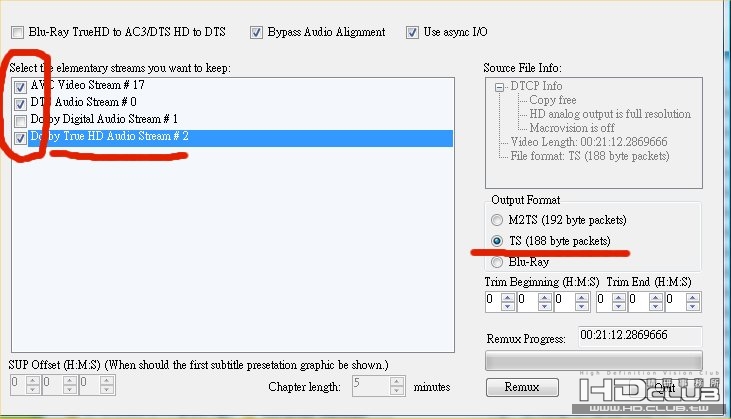
Task: Increase Chapter length minutes spinner
Action: (x=397, y=381)
